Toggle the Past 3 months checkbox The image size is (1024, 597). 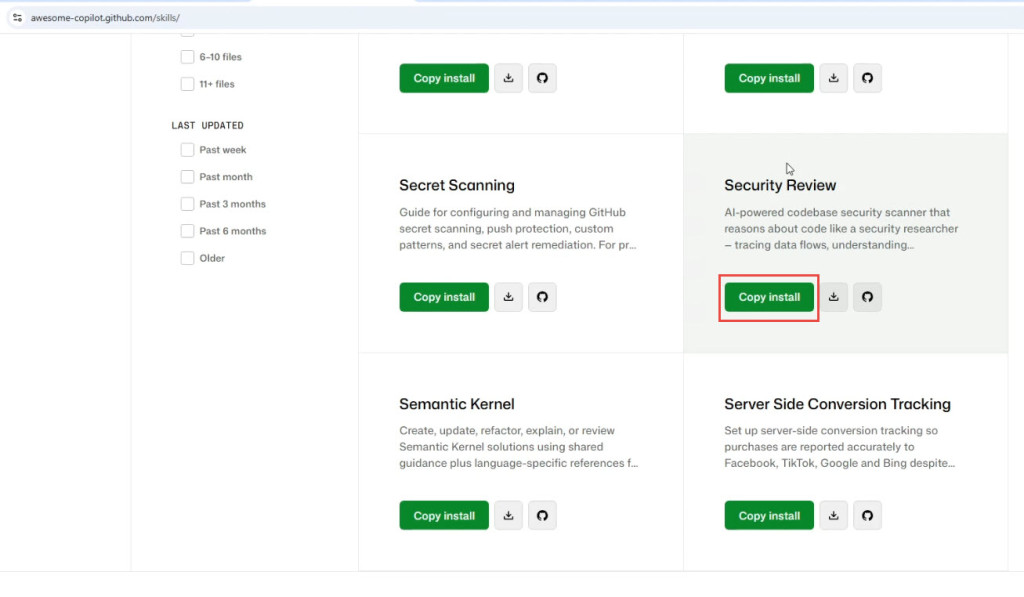click(x=187, y=204)
